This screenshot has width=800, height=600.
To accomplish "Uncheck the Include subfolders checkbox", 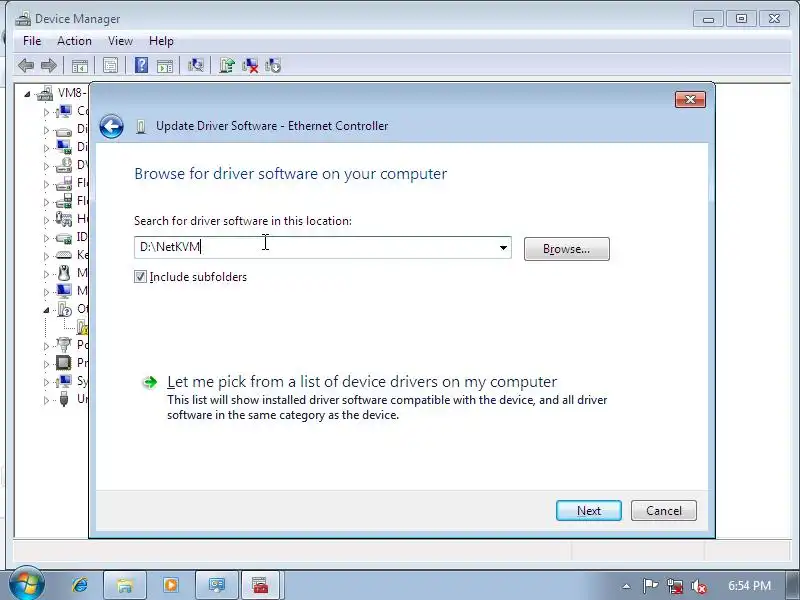I will point(140,277).
